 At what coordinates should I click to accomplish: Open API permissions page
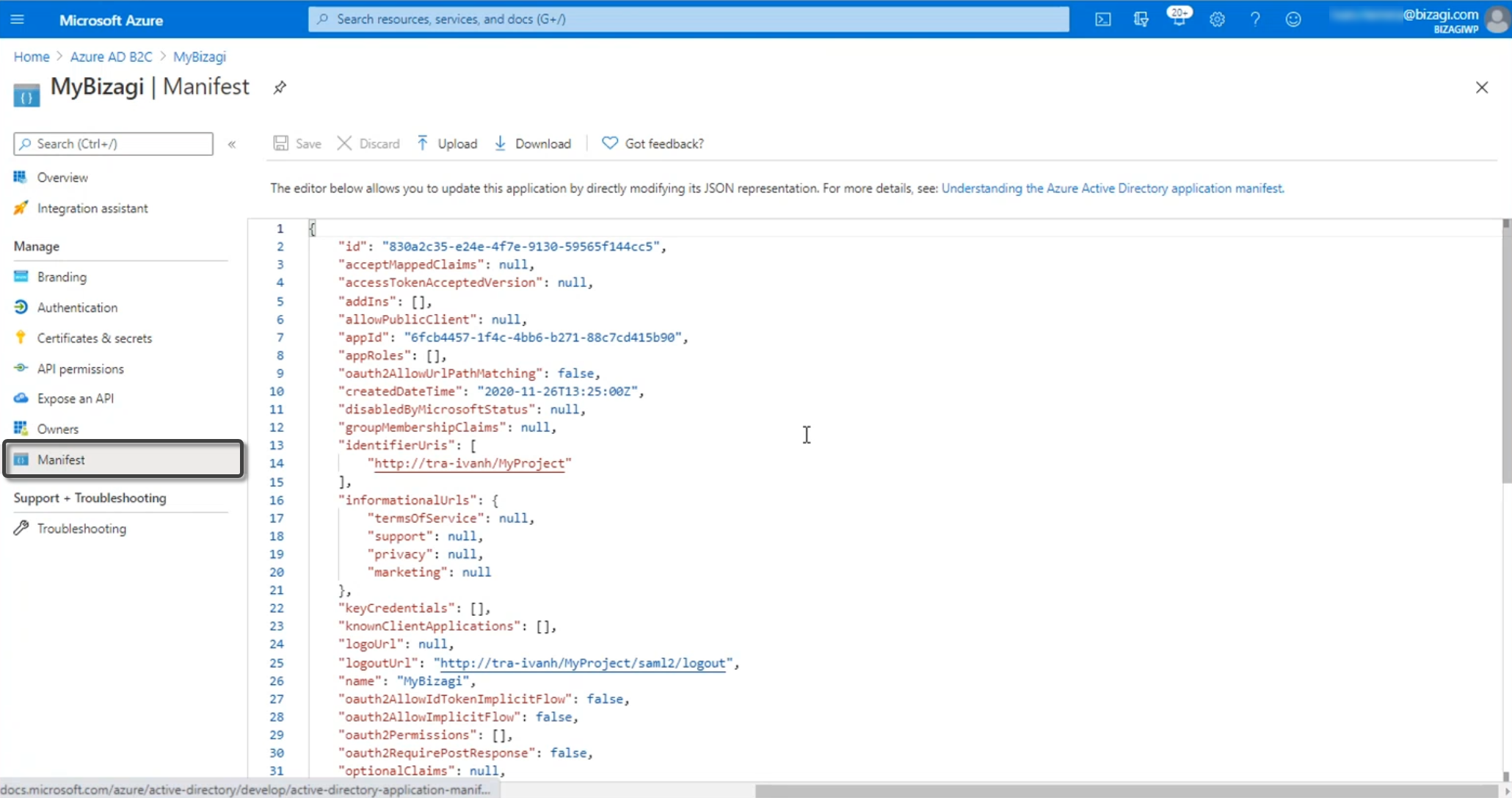81,369
